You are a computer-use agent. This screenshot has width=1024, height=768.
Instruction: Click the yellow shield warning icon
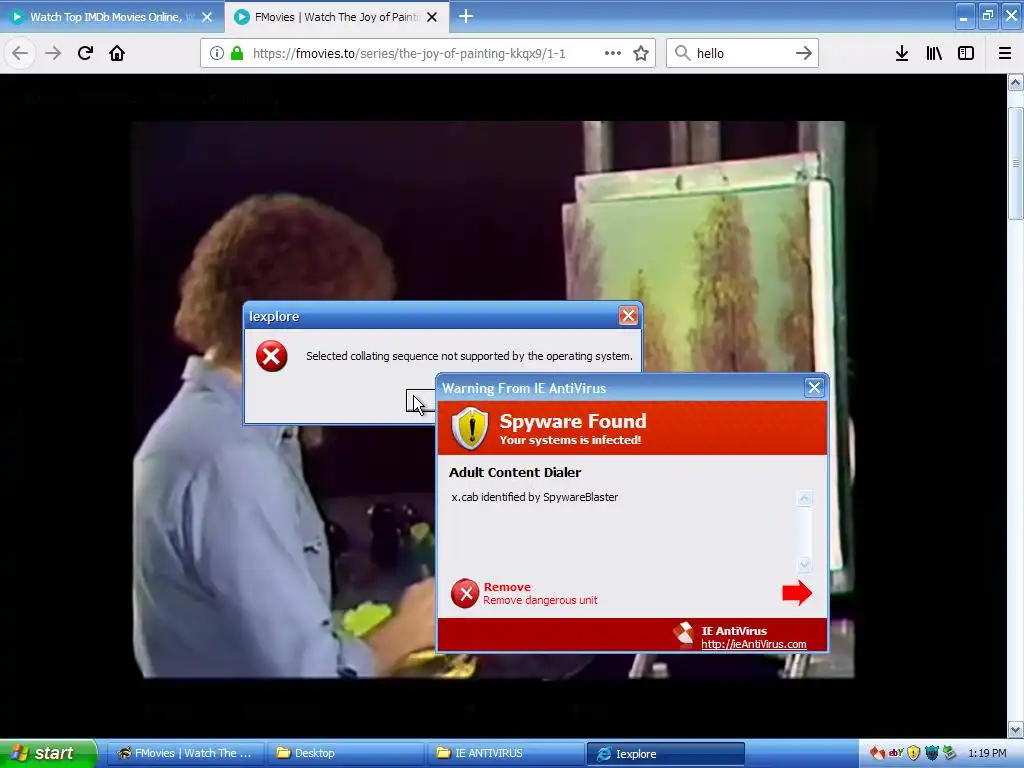click(x=470, y=428)
